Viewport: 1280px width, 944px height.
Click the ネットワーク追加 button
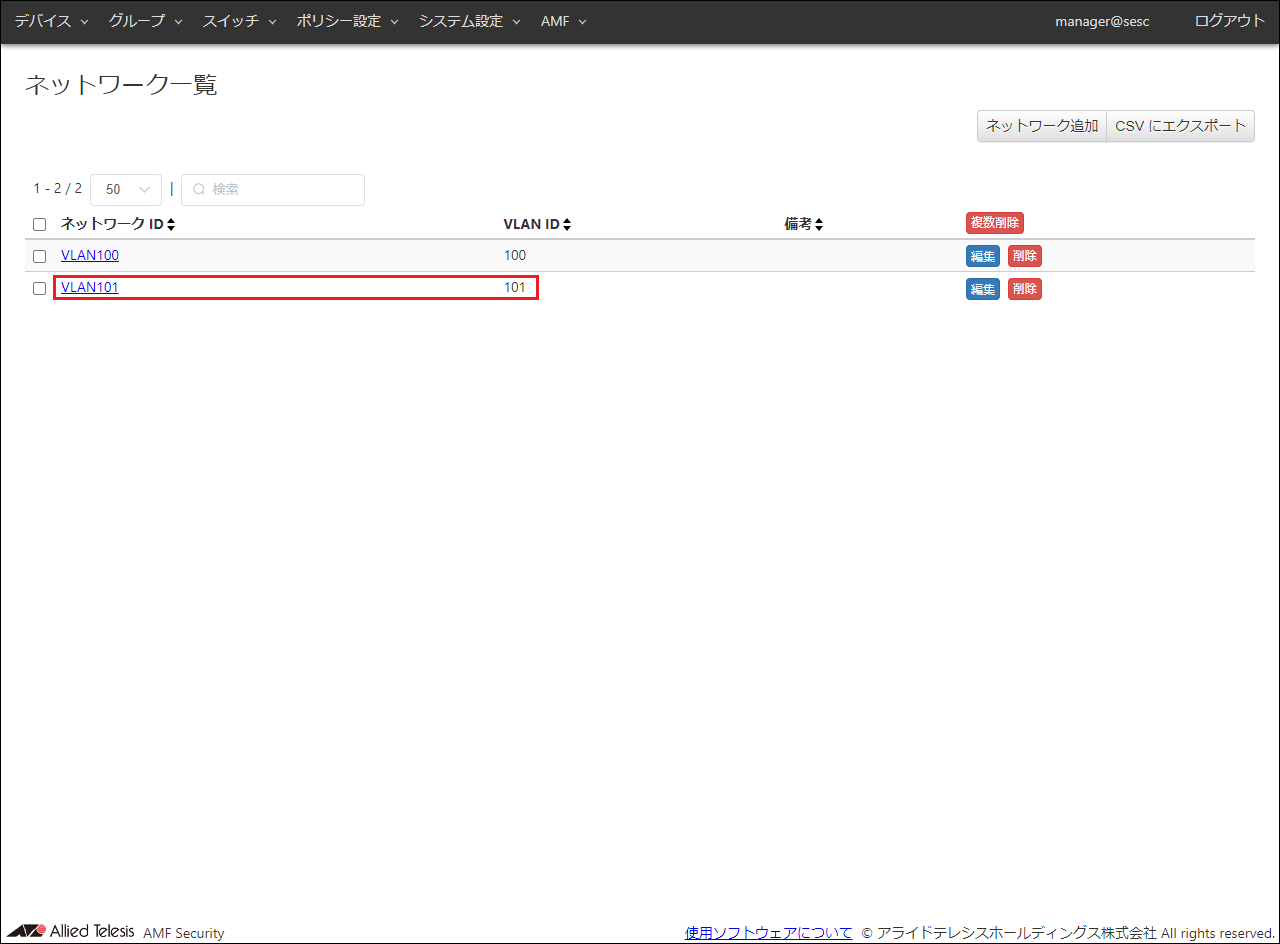pos(1041,126)
